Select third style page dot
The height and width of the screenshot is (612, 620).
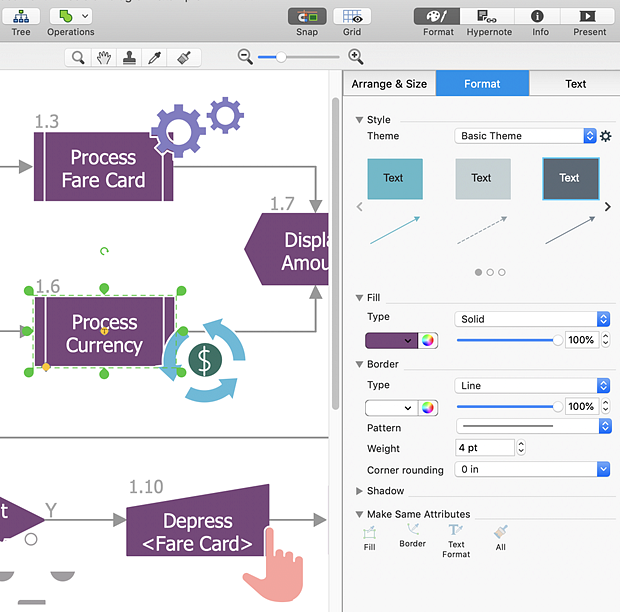(x=502, y=272)
